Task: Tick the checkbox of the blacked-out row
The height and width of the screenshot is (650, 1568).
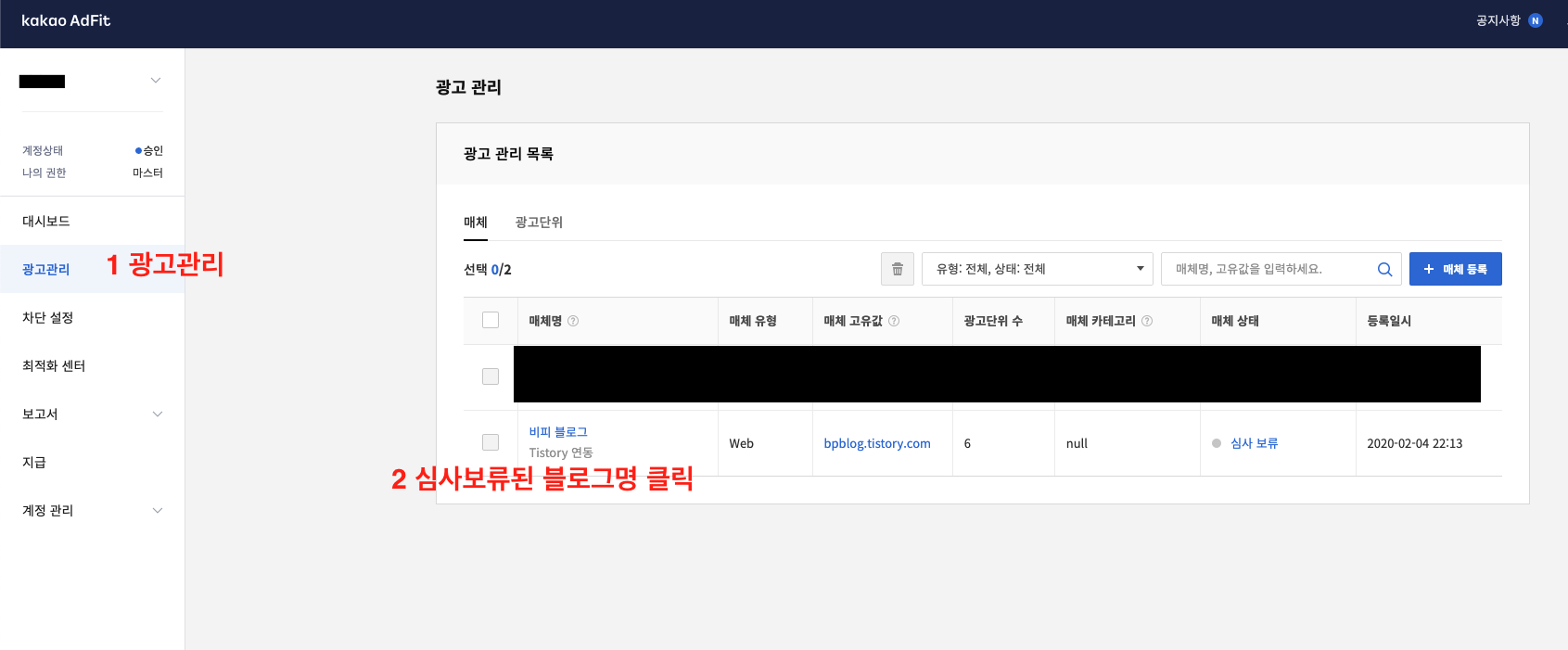Action: click(x=491, y=376)
